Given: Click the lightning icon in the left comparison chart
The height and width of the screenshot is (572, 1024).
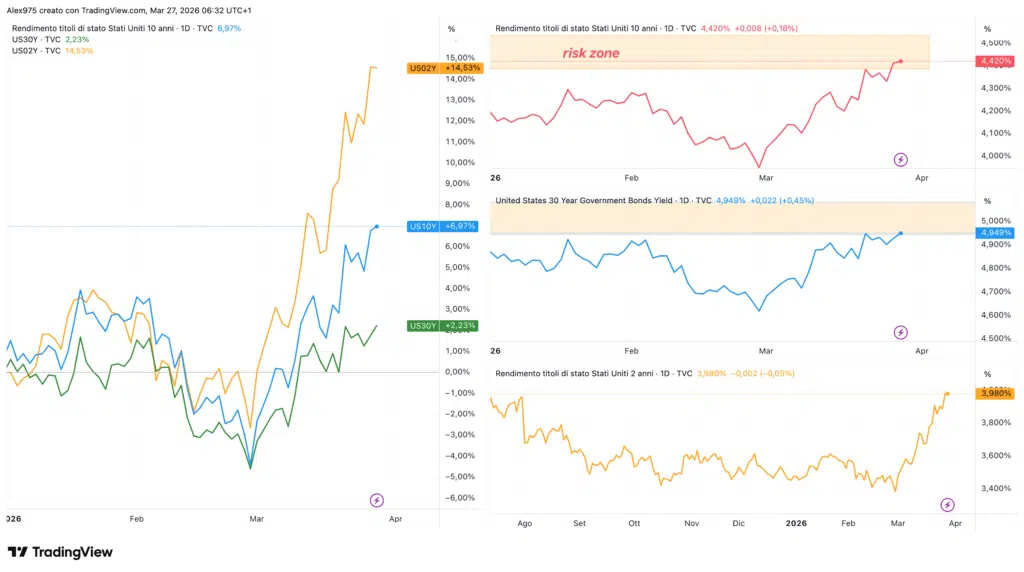Looking at the screenshot, I should point(377,500).
